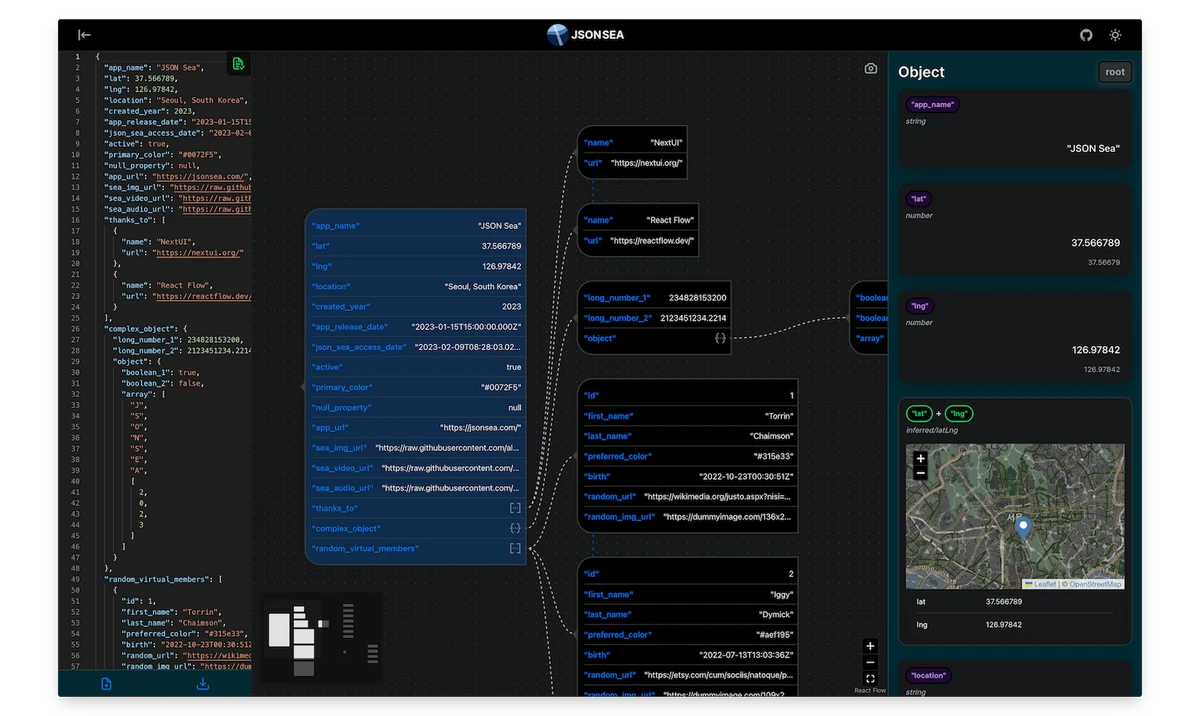Screen dimensions: 1200x716
Task: Click the "https://nextui.org/" url row in node
Action: coord(634,163)
